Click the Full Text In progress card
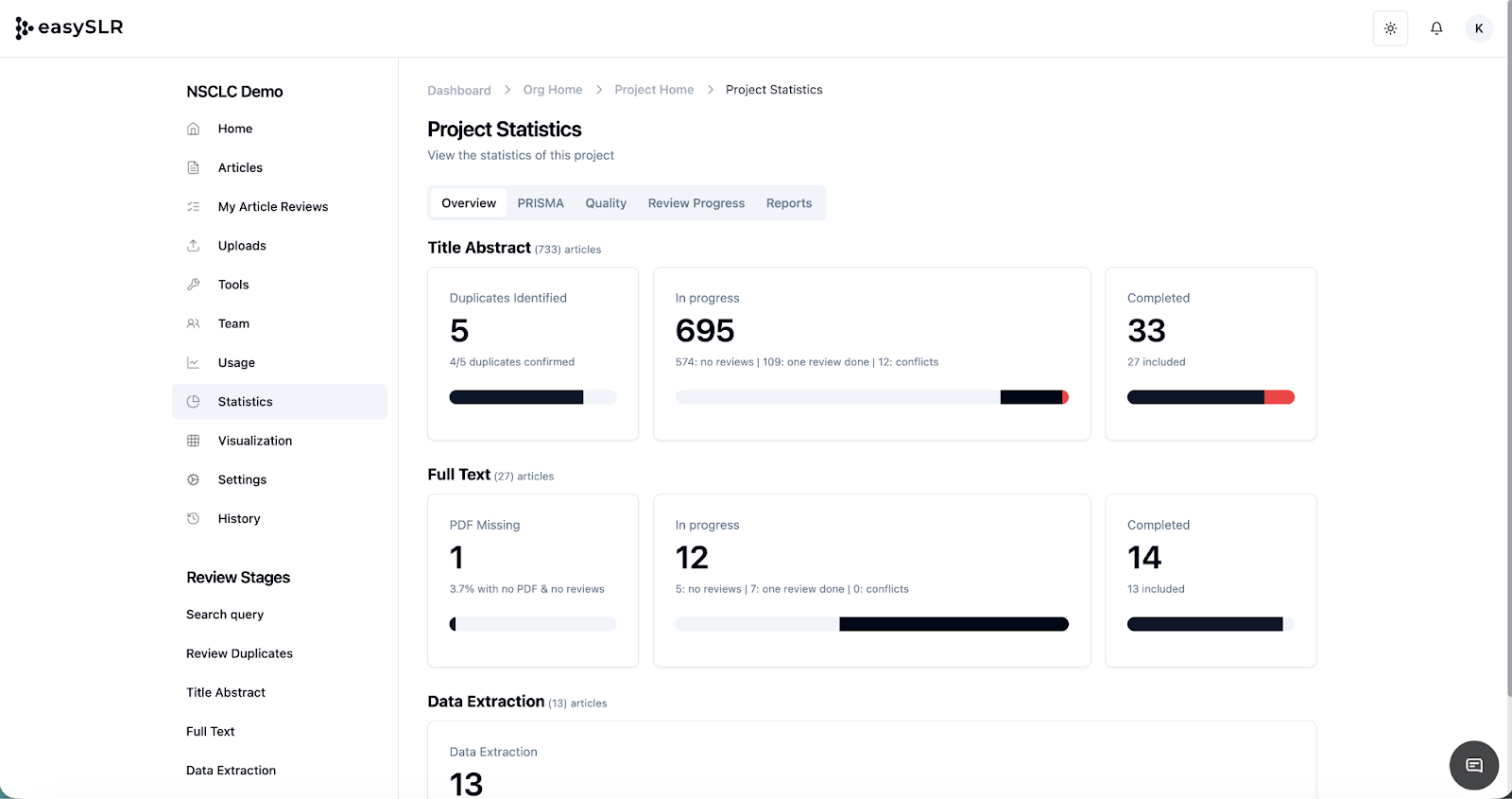The width and height of the screenshot is (1512, 799). (x=870, y=580)
